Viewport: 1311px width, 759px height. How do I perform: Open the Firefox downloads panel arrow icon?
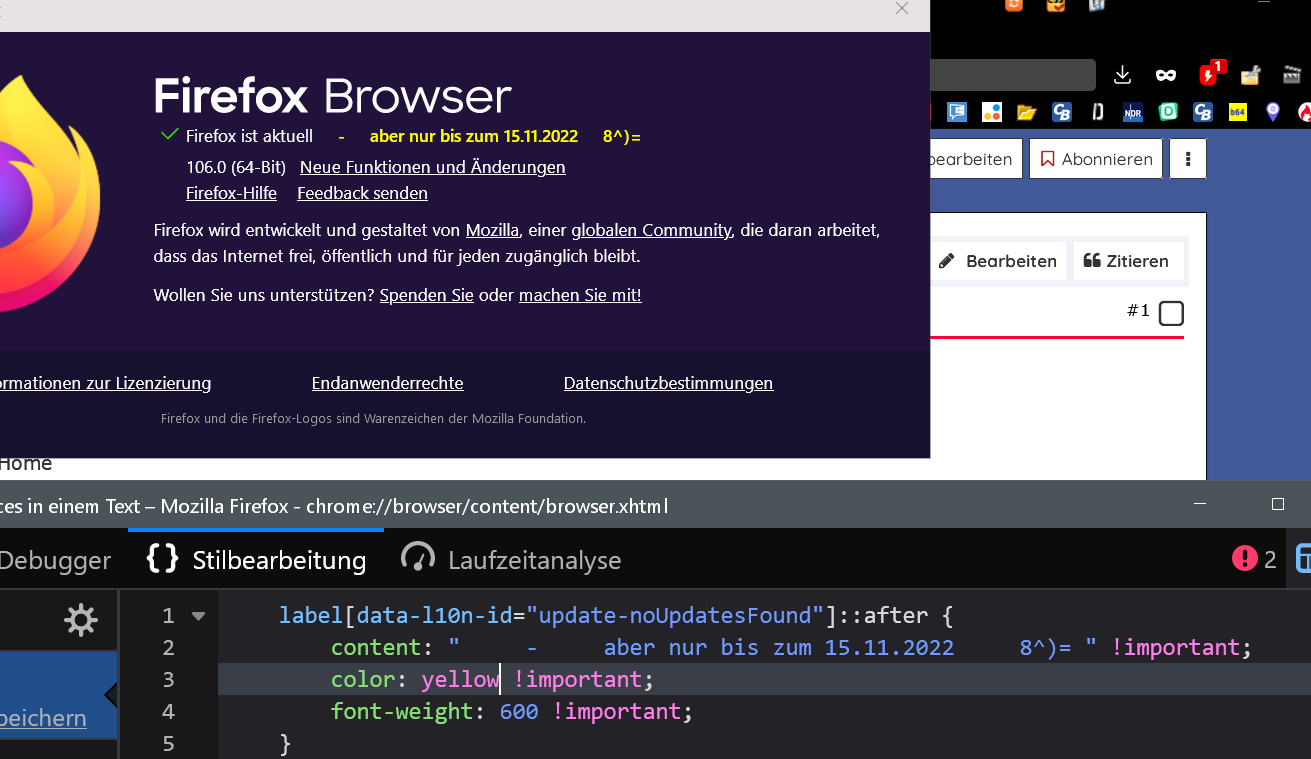[1122, 75]
